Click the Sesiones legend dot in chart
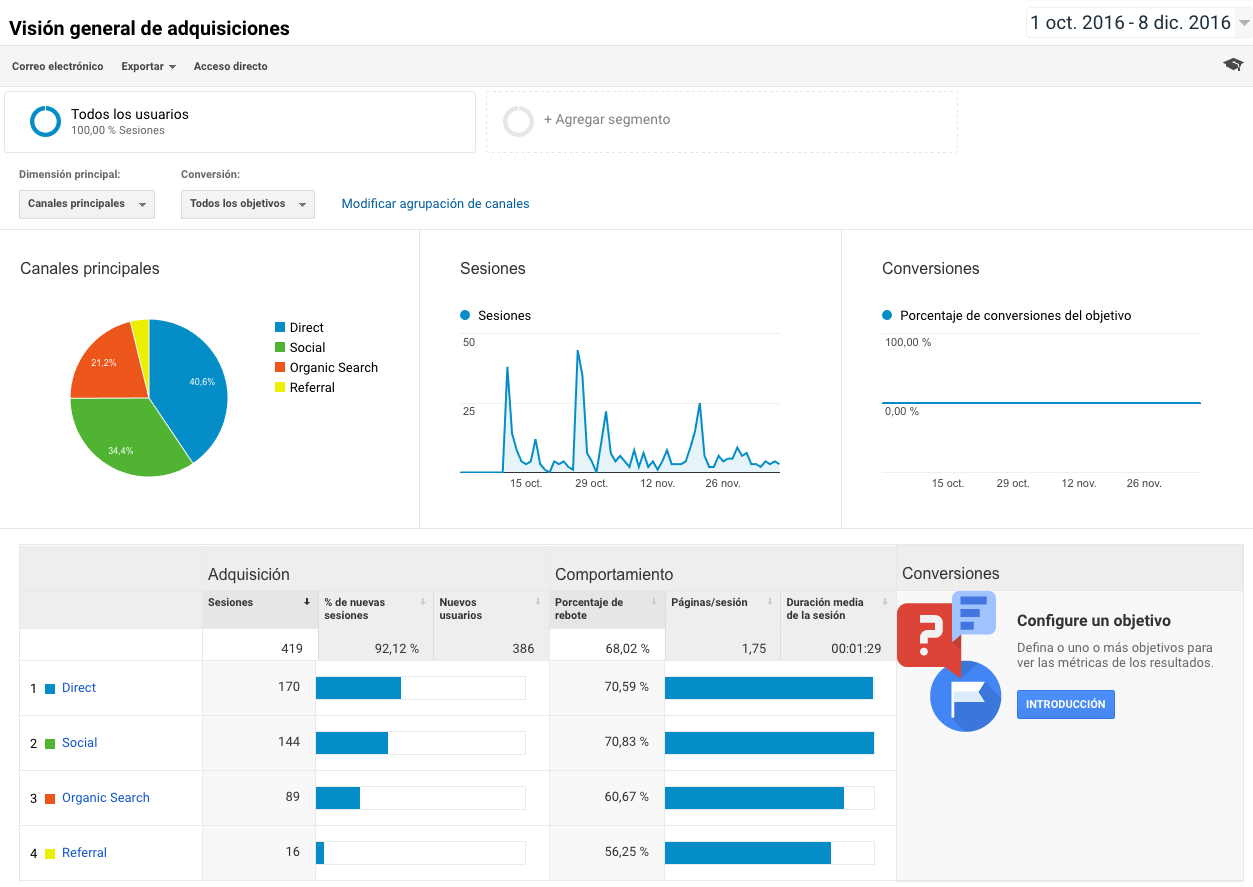The height and width of the screenshot is (887, 1253). pyautogui.click(x=465, y=316)
